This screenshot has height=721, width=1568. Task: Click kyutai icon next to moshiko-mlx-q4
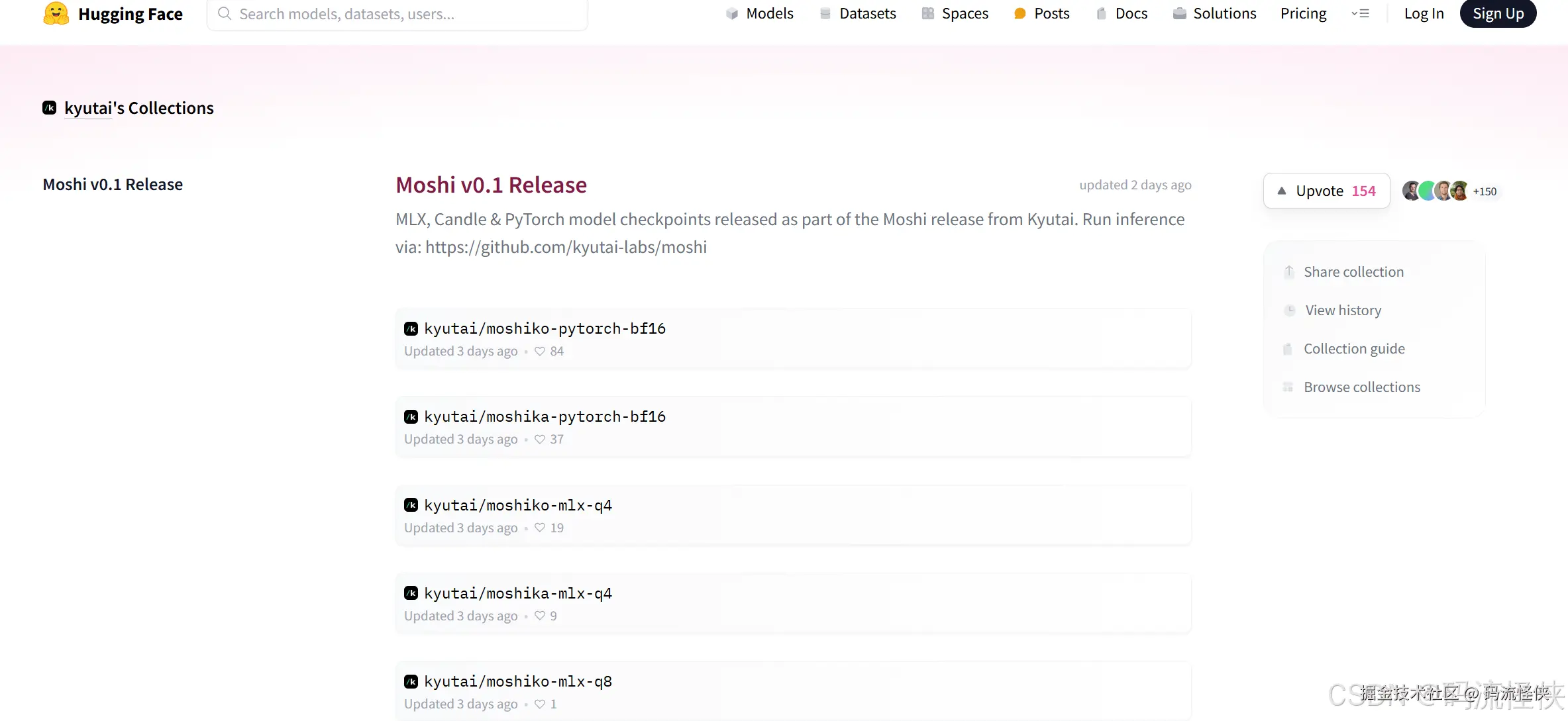[x=411, y=506]
